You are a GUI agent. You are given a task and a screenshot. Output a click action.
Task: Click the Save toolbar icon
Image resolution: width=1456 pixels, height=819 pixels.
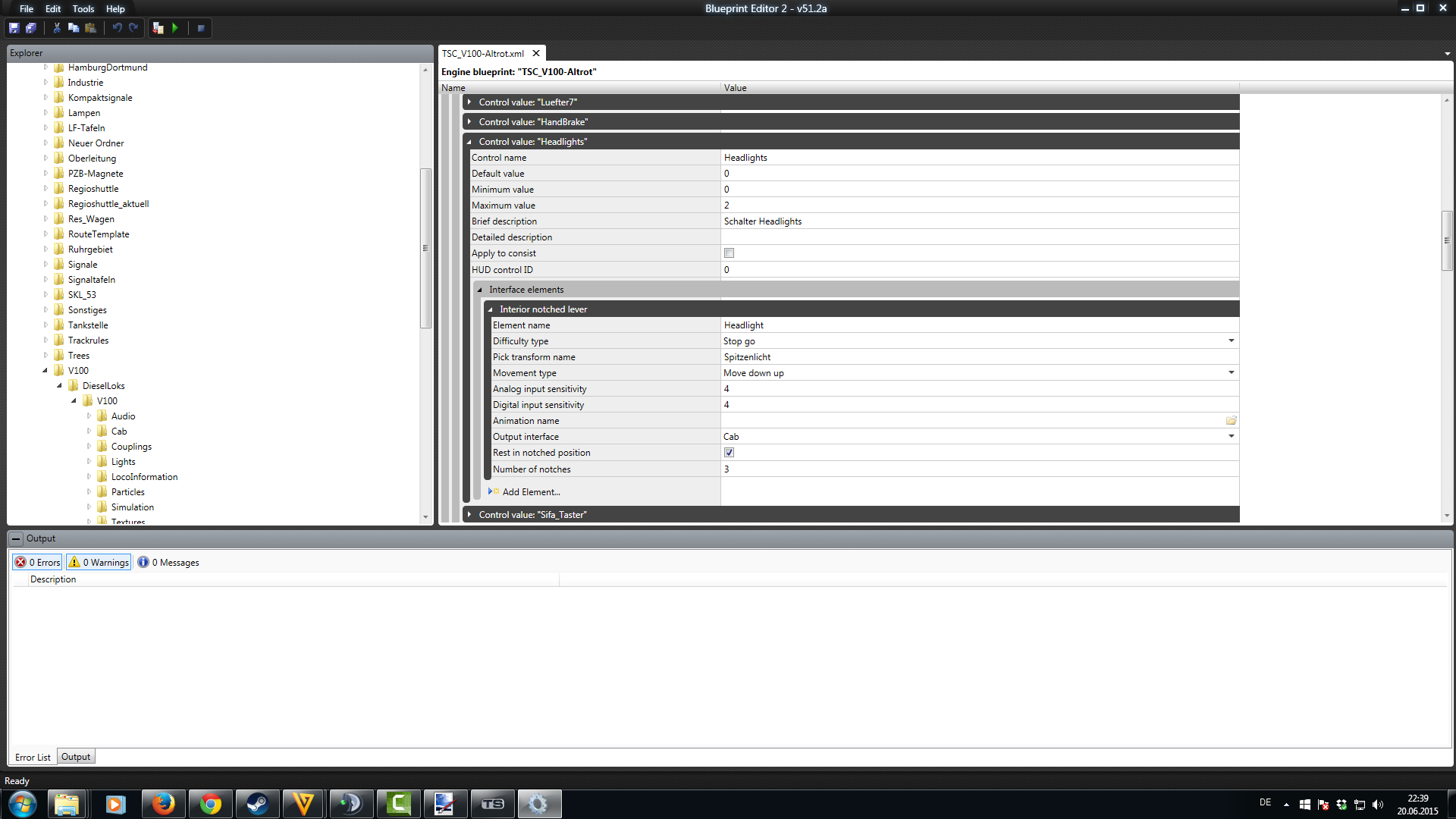(x=14, y=28)
